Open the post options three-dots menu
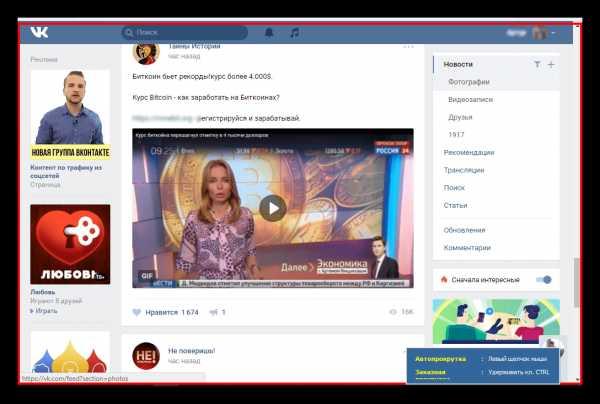The image size is (600, 404). point(408,47)
